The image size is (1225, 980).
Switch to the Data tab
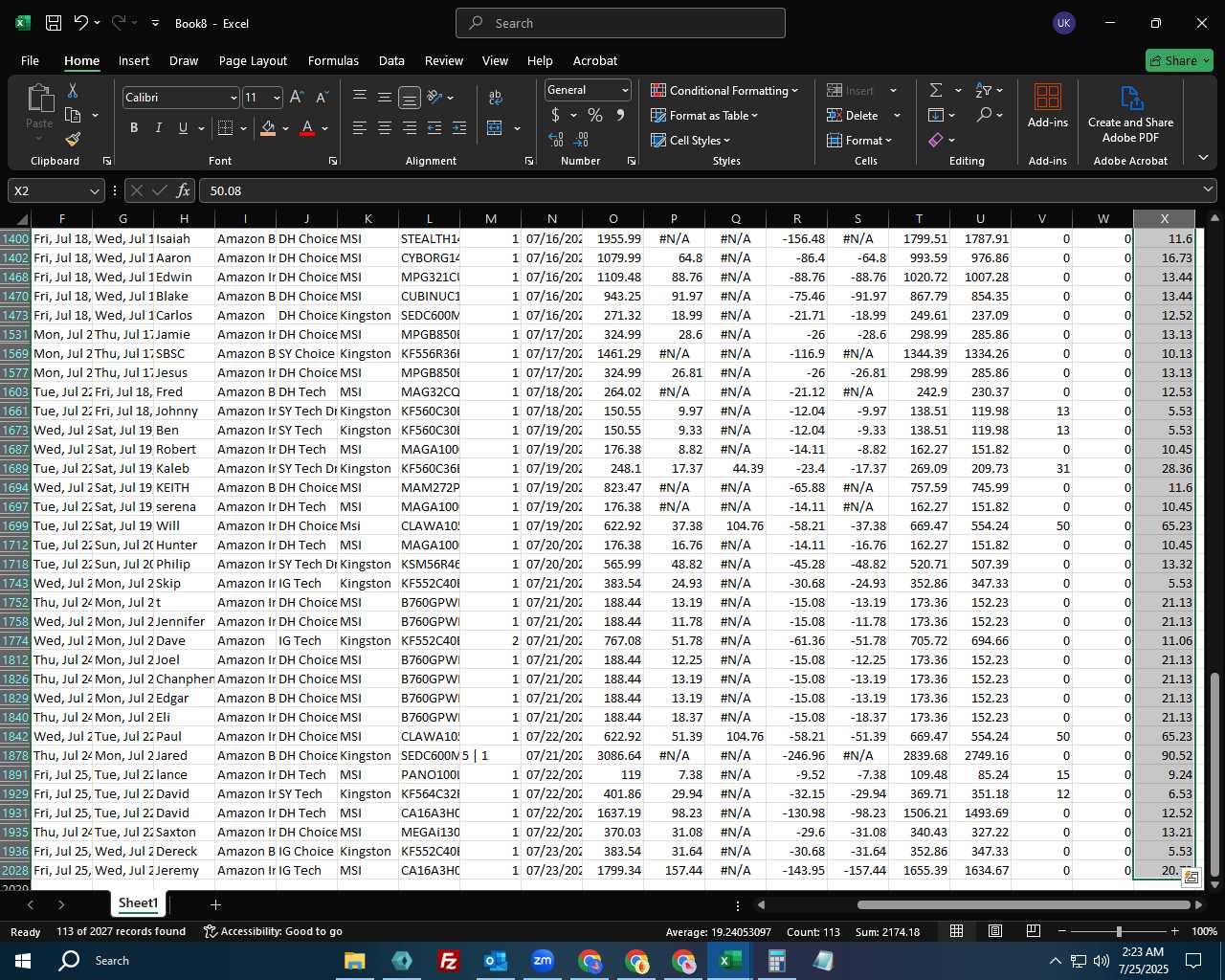pyautogui.click(x=391, y=60)
